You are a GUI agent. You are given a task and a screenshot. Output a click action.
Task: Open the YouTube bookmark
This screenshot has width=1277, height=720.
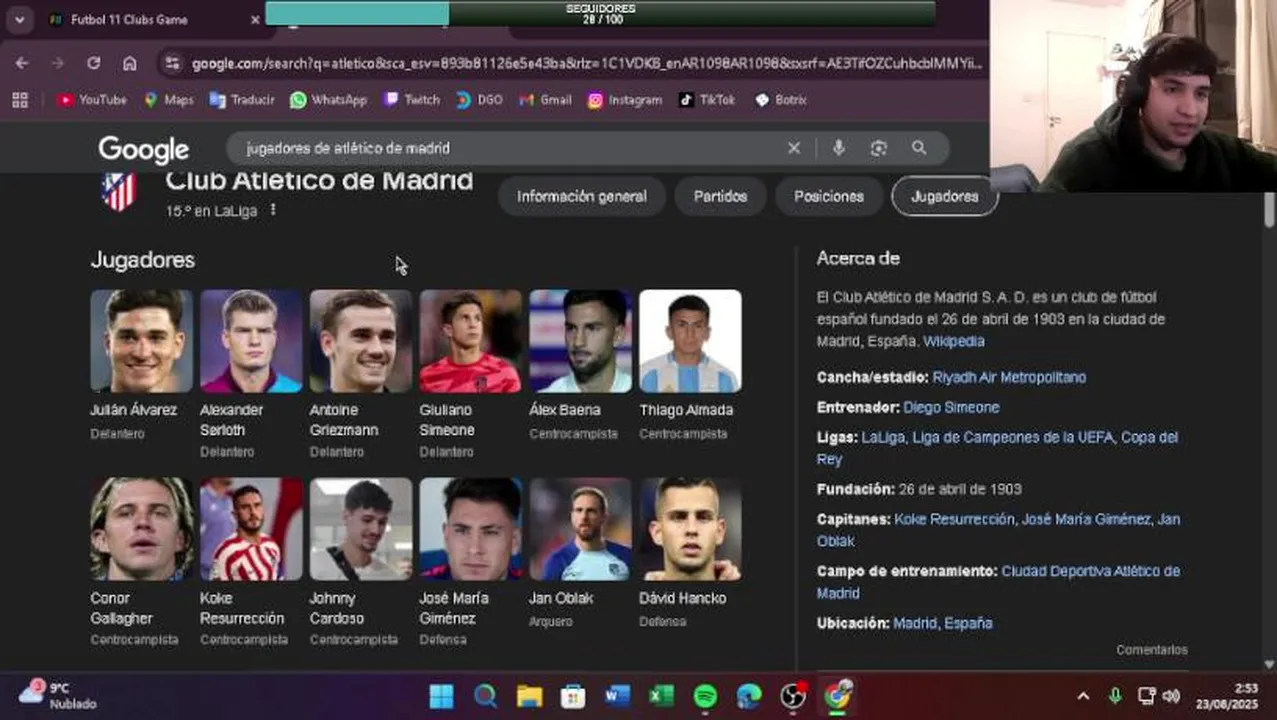click(92, 100)
